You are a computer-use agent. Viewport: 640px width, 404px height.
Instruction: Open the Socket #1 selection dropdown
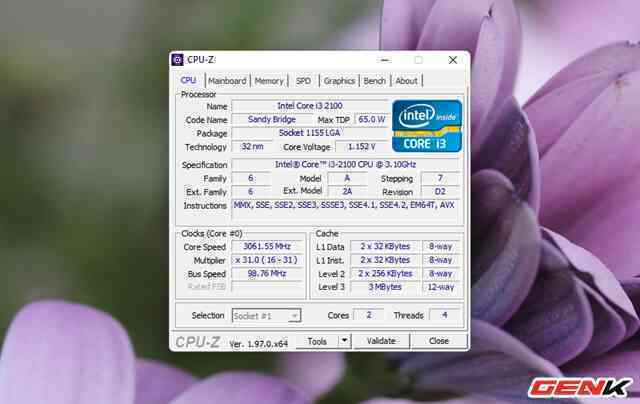point(266,316)
